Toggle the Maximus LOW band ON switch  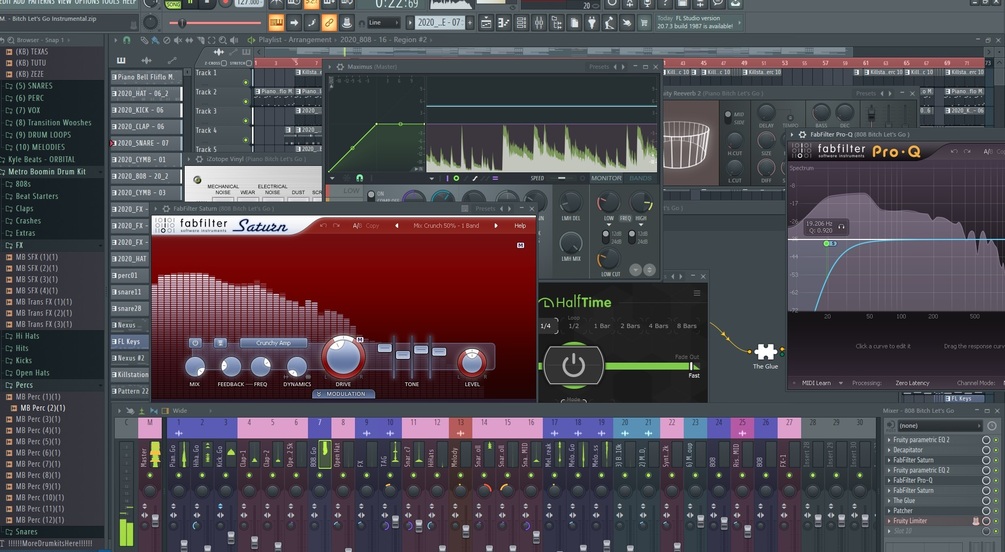coord(370,194)
